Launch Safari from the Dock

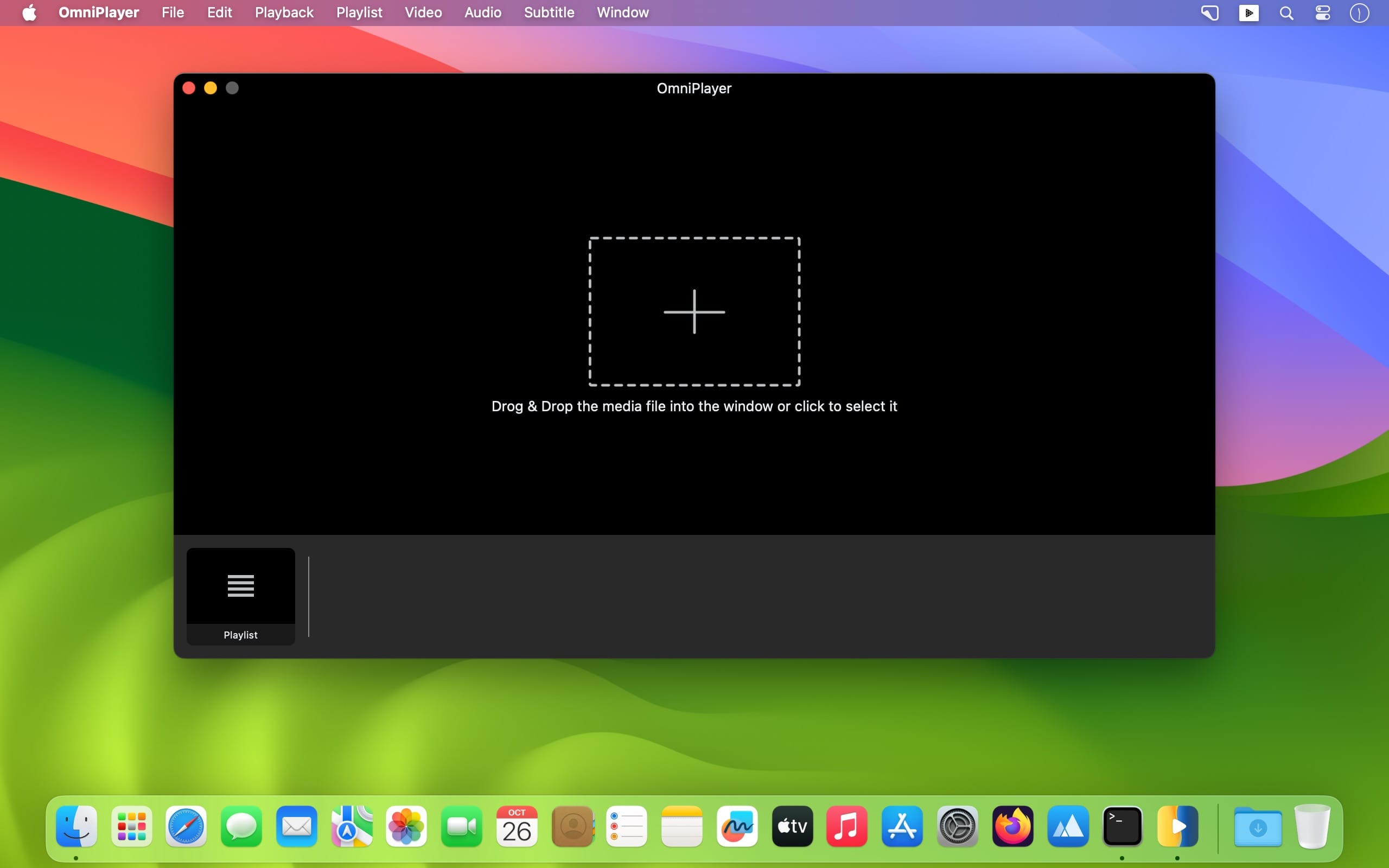click(186, 827)
